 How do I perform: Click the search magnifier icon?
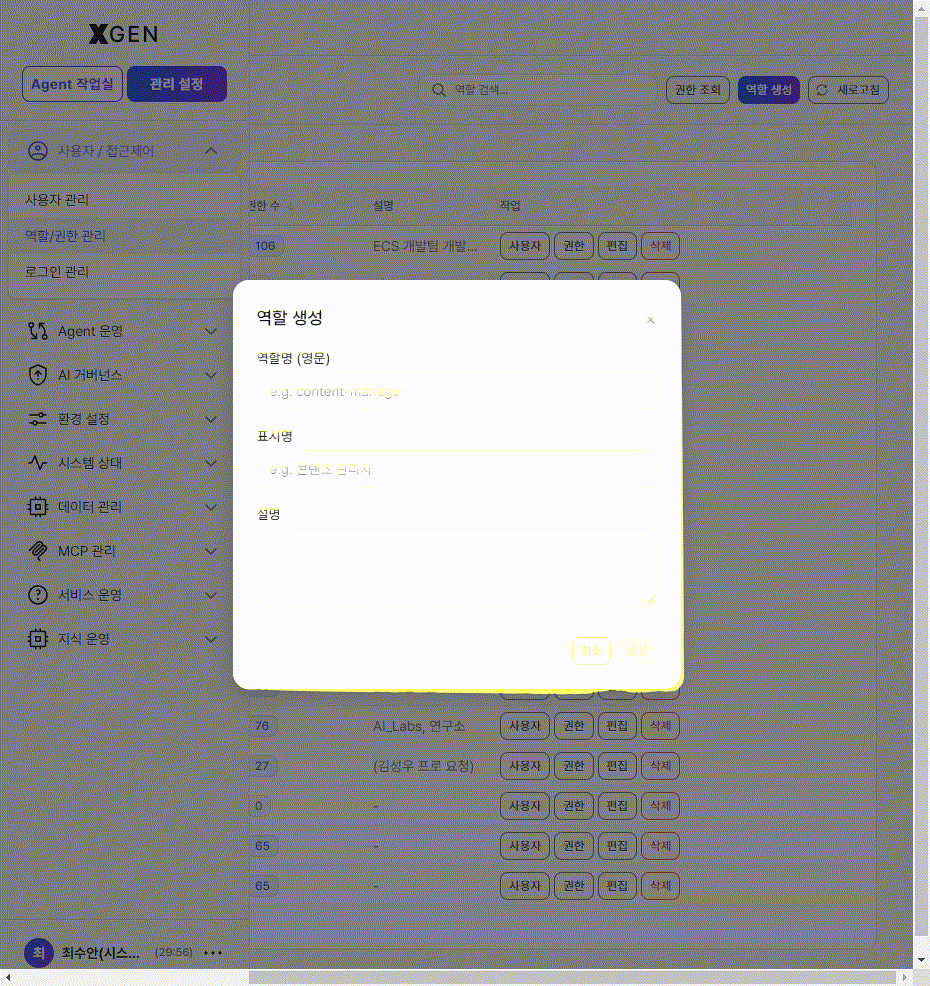pos(439,90)
